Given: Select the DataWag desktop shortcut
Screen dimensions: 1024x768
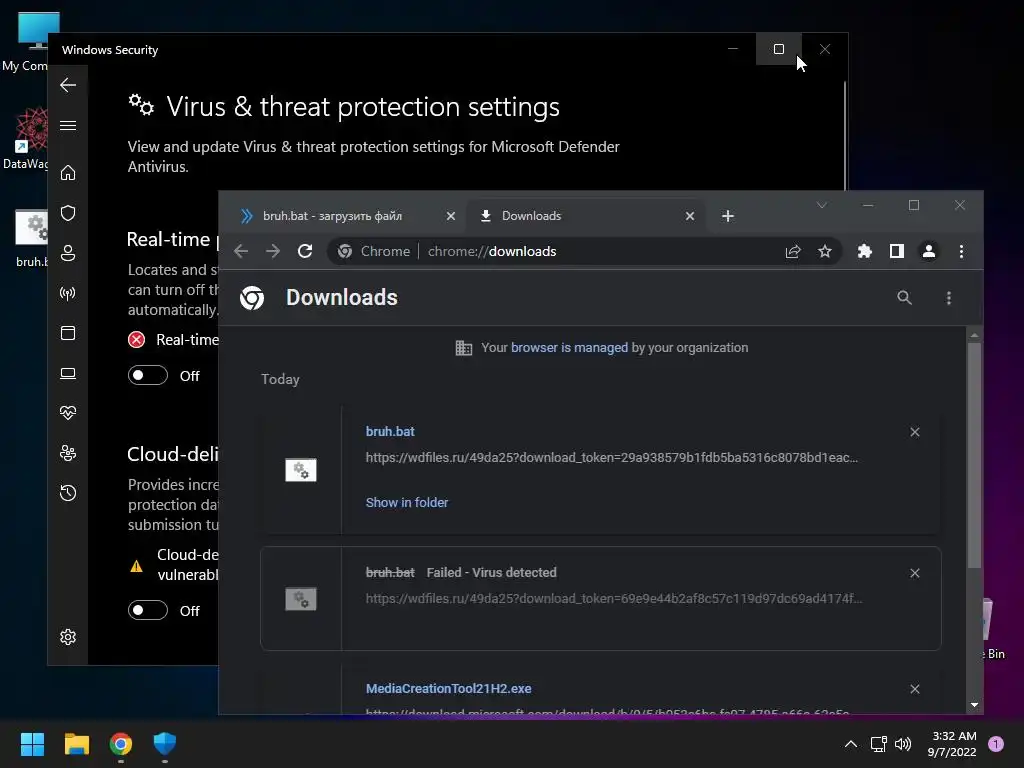Looking at the screenshot, I should [25, 139].
